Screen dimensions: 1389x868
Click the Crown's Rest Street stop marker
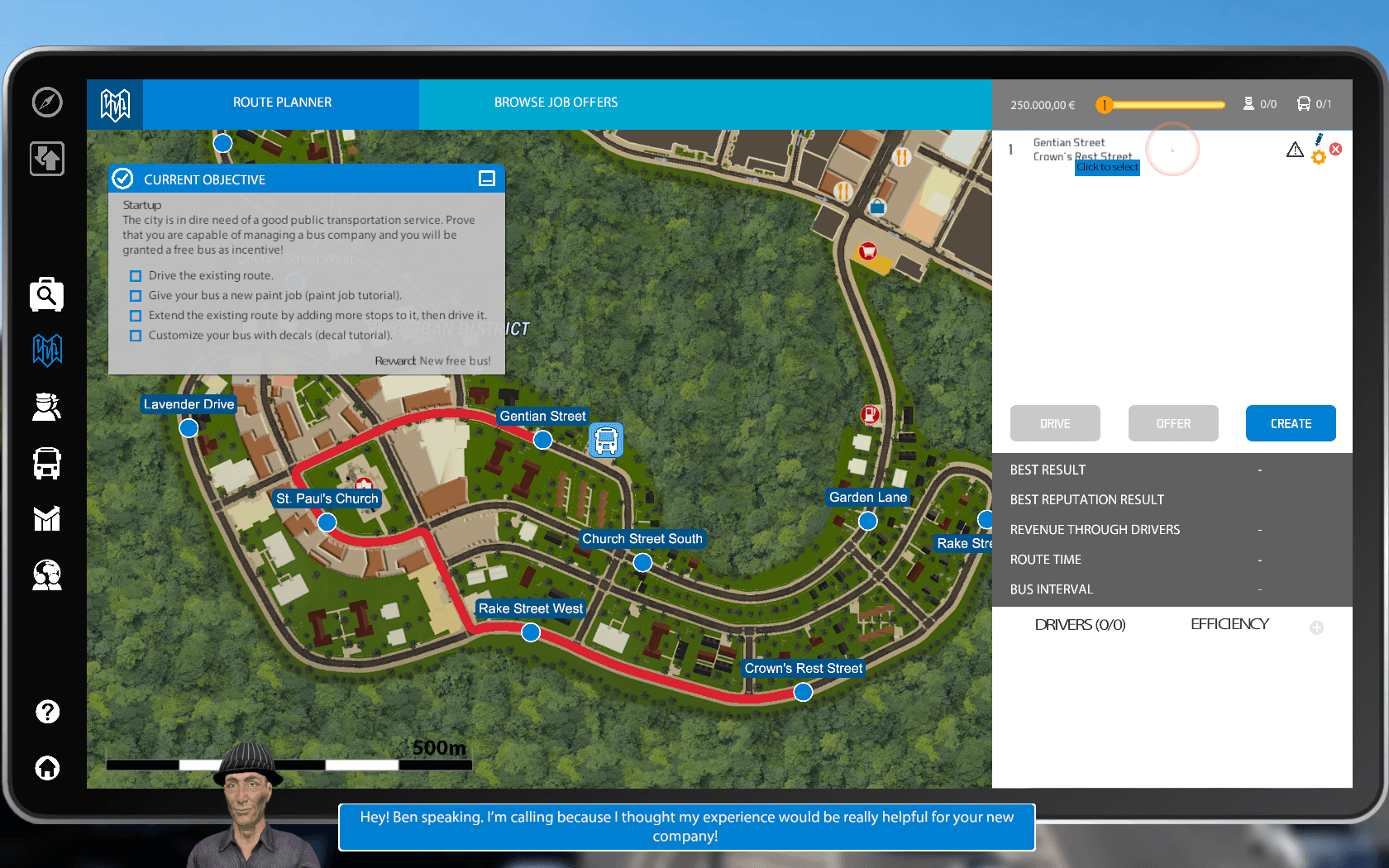pos(803,692)
